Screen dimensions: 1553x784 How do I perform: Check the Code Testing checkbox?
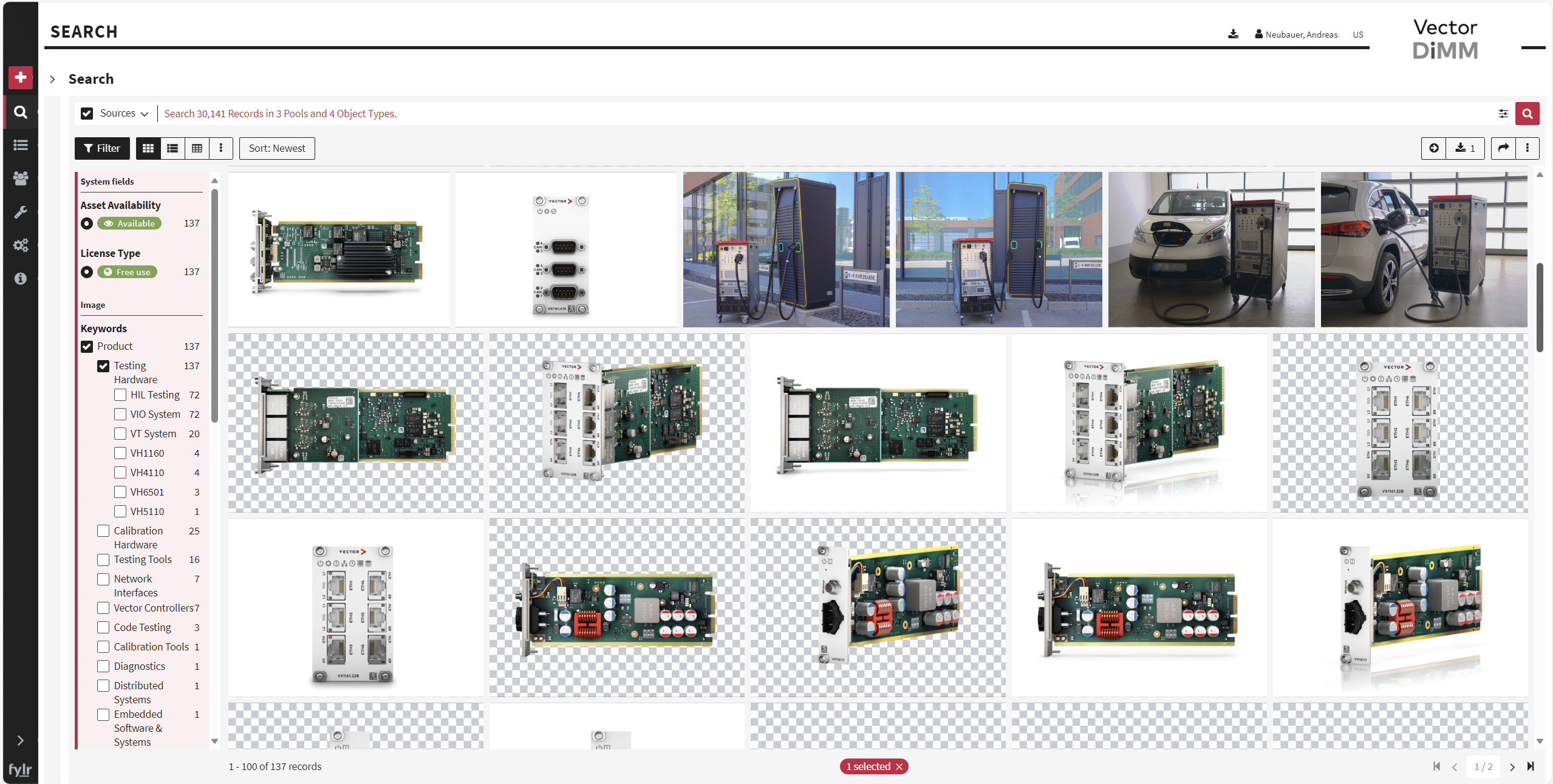[103, 627]
